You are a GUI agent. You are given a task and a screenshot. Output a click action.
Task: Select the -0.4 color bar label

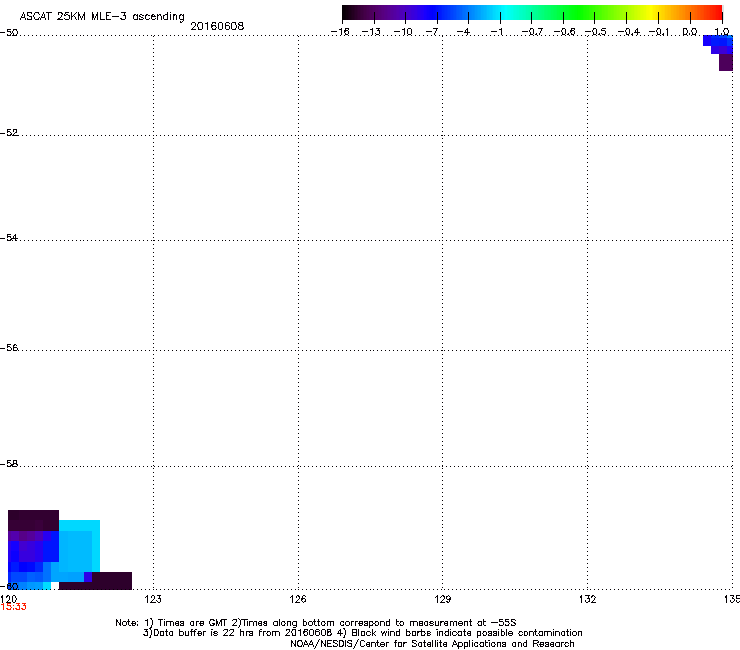pyautogui.click(x=629, y=32)
